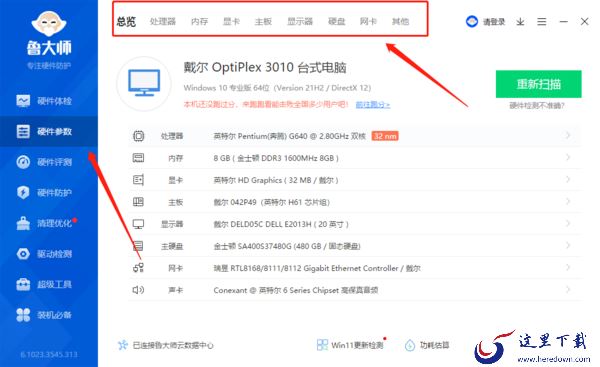Click the 主板 motherboard row icon
Screen dimensions: 600x367
click(x=139, y=202)
